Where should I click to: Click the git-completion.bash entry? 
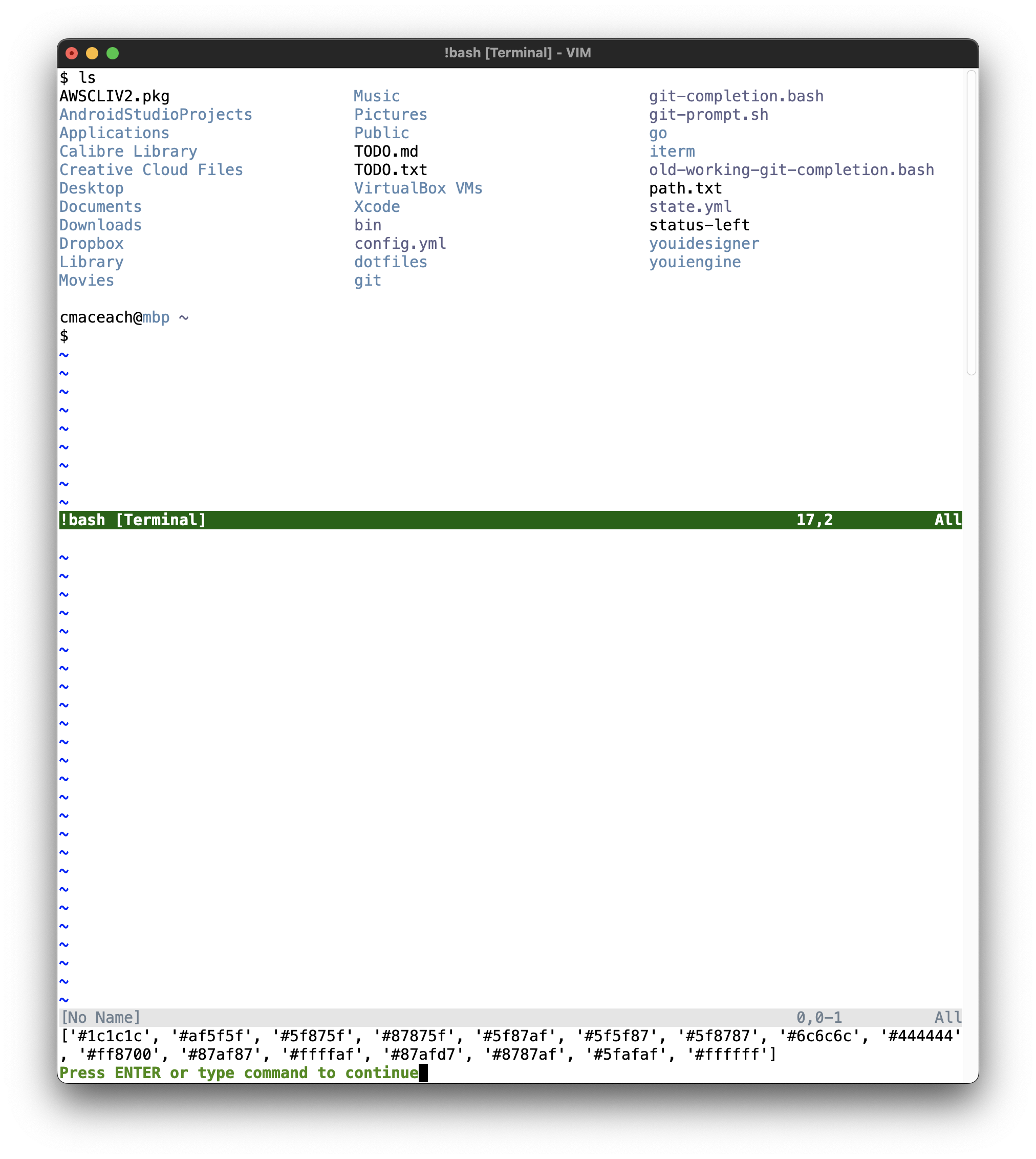[x=736, y=96]
